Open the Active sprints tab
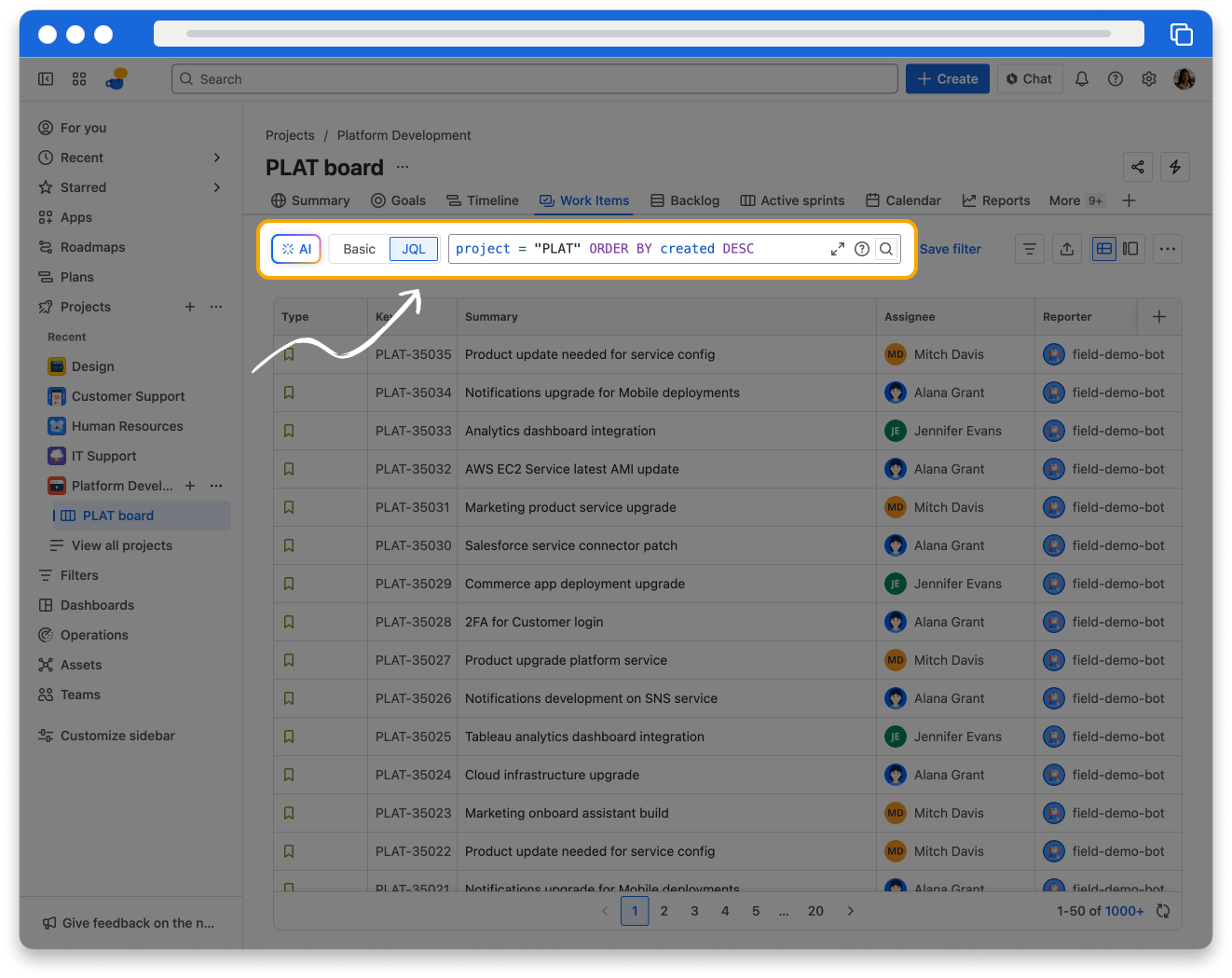 [x=792, y=200]
